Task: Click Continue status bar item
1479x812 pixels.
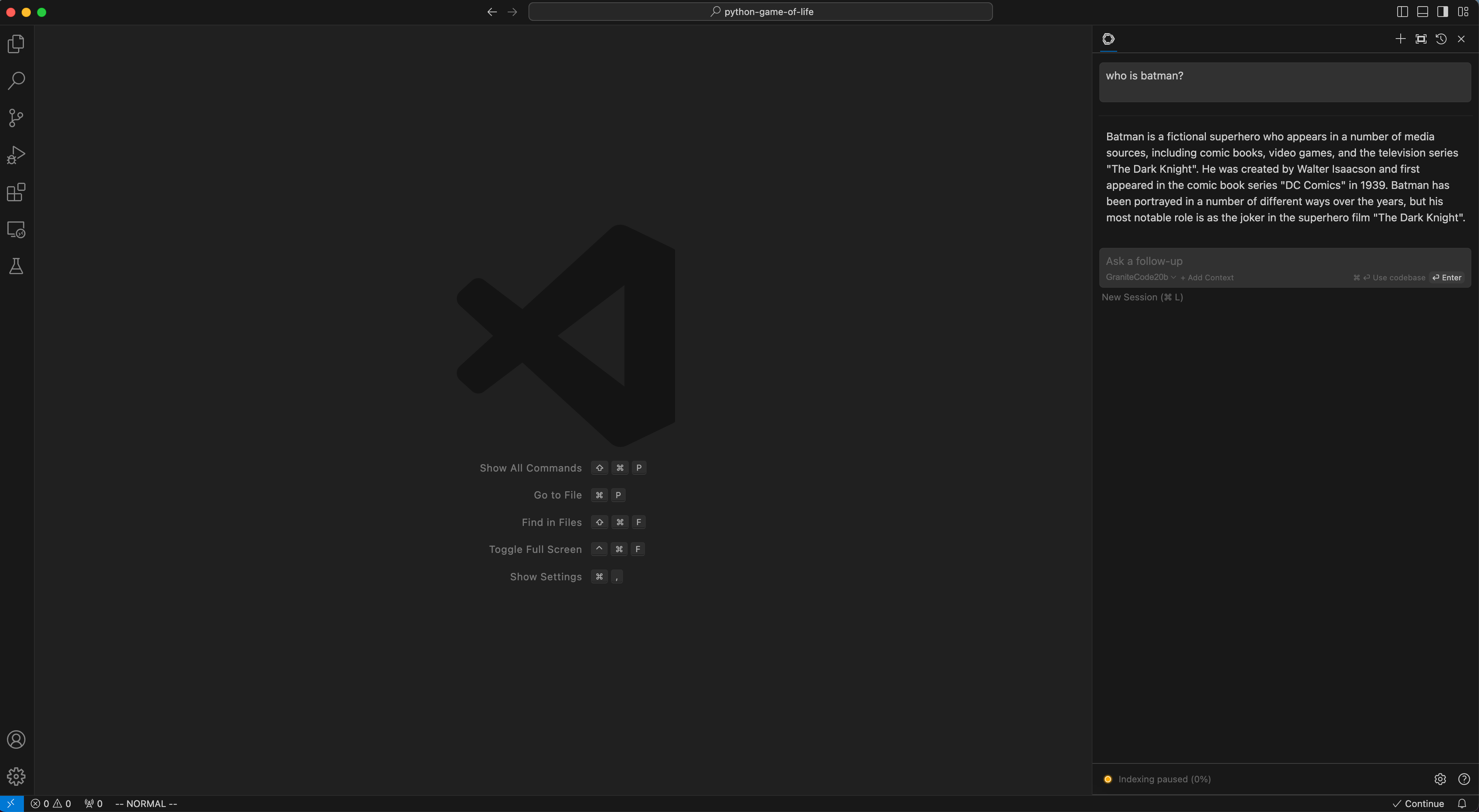Action: point(1418,804)
